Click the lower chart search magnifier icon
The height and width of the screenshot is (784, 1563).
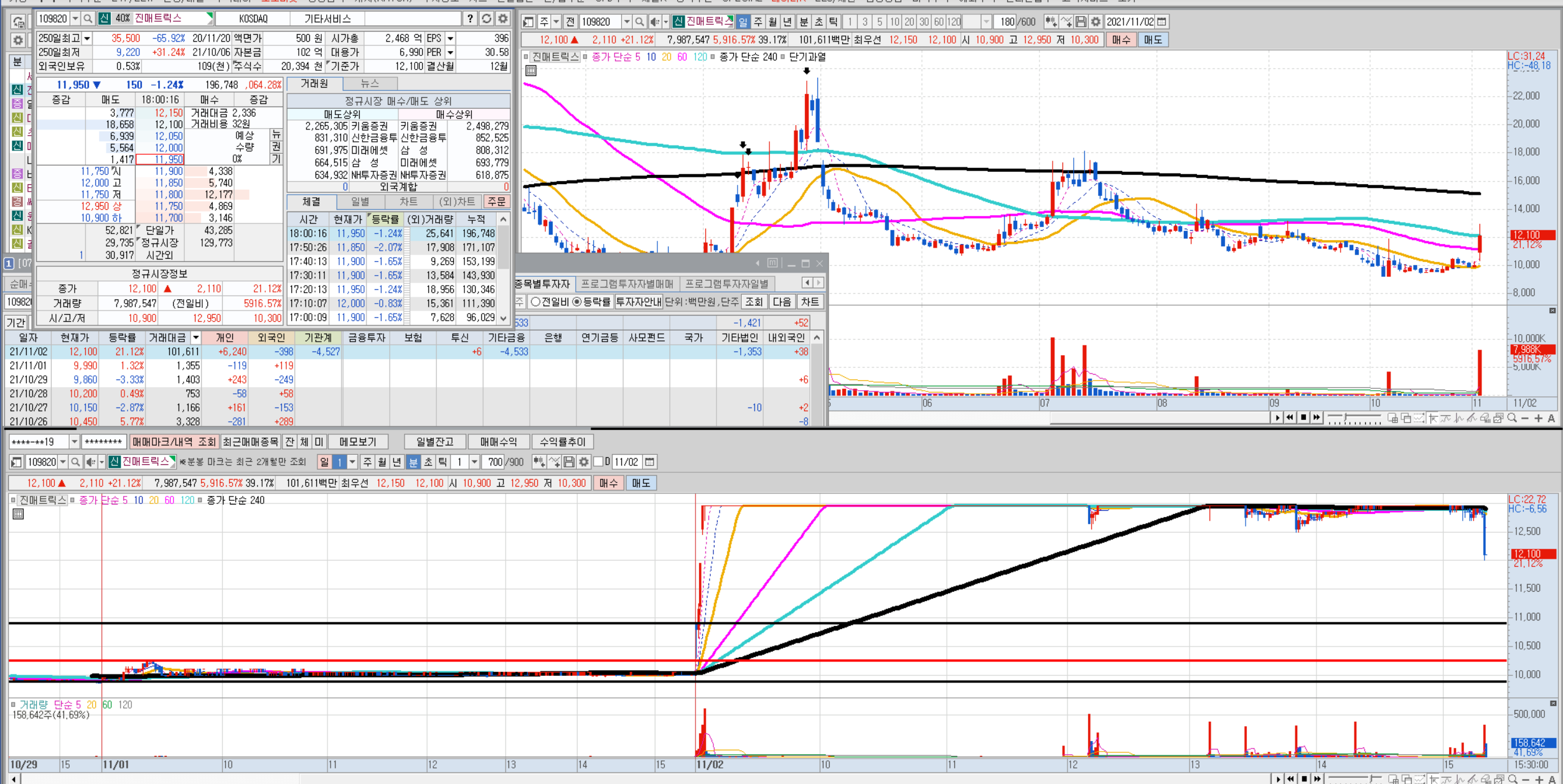pos(75,462)
